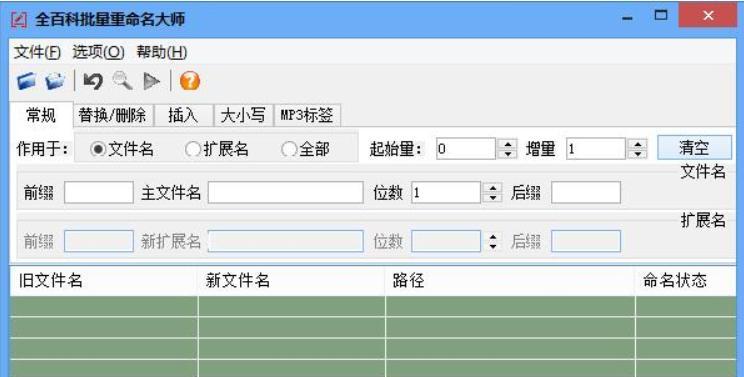Switch to the 大小写 tab
The width and height of the screenshot is (744, 377).
tap(243, 115)
